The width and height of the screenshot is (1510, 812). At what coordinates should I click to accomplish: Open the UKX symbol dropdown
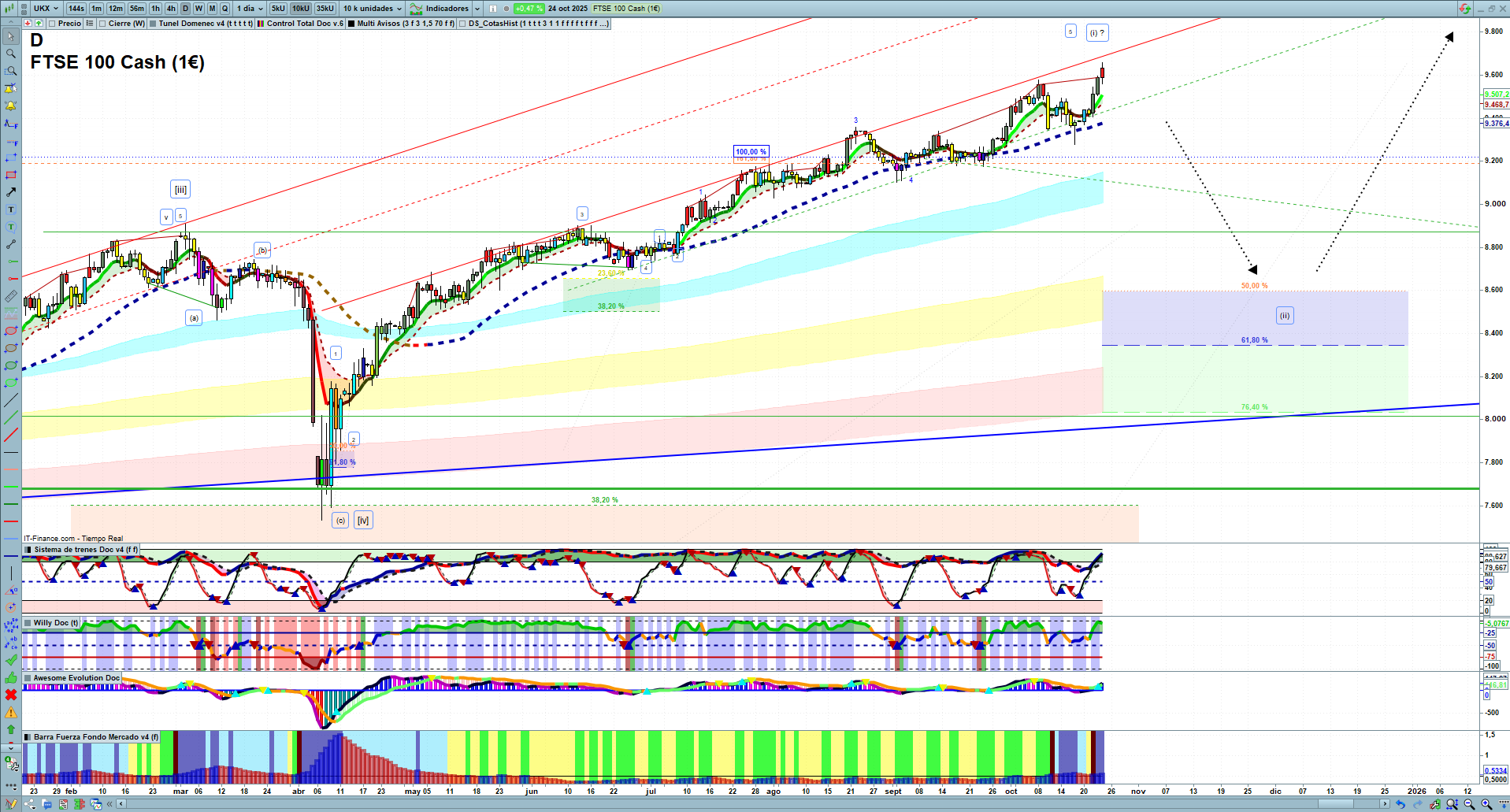pos(46,9)
